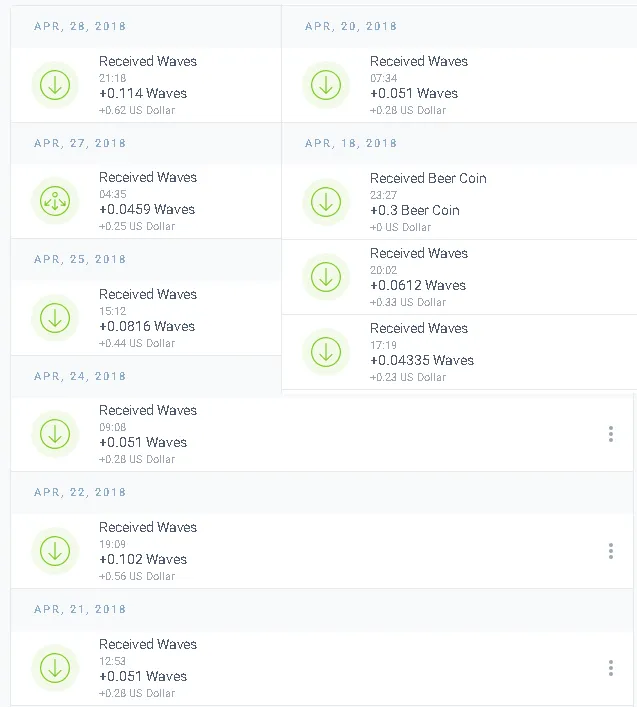Select the Apr, 21, 2018 date header
Screen dimensions: 637x707
pos(80,609)
